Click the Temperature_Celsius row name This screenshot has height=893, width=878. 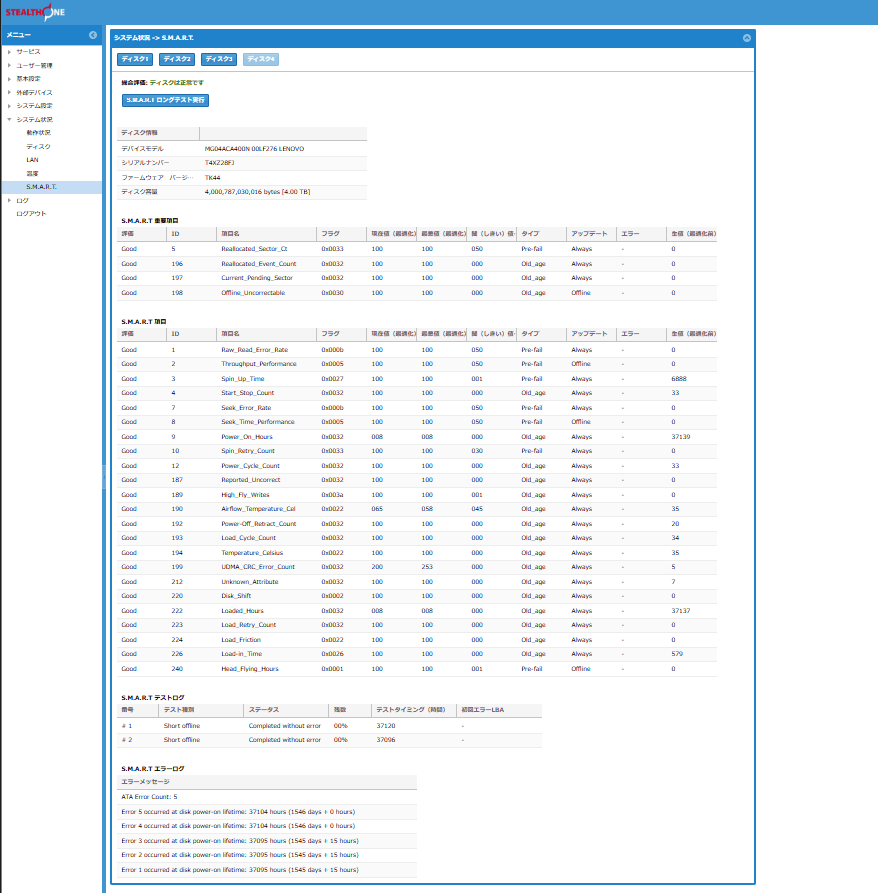pos(252,553)
